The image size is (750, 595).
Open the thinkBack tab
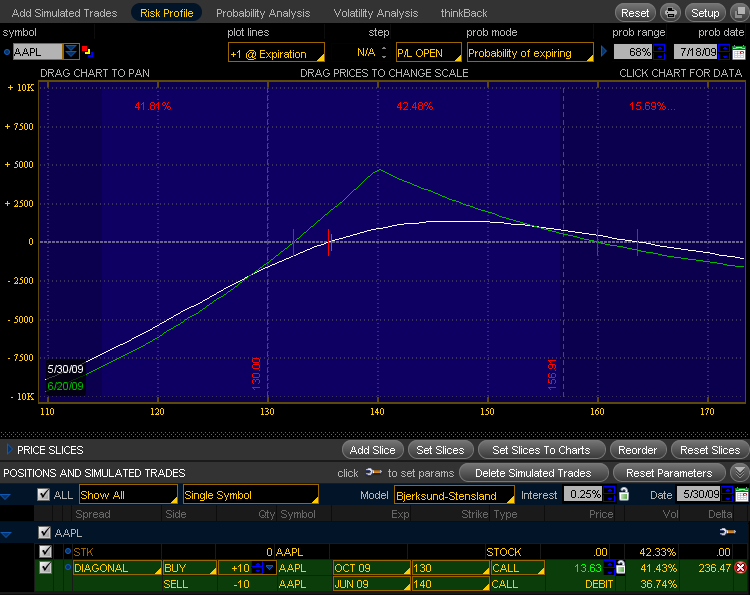(x=464, y=13)
